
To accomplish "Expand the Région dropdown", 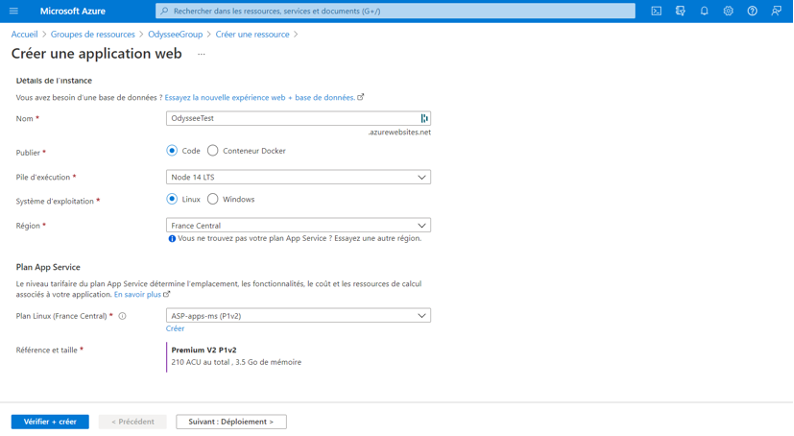I will [x=298, y=225].
